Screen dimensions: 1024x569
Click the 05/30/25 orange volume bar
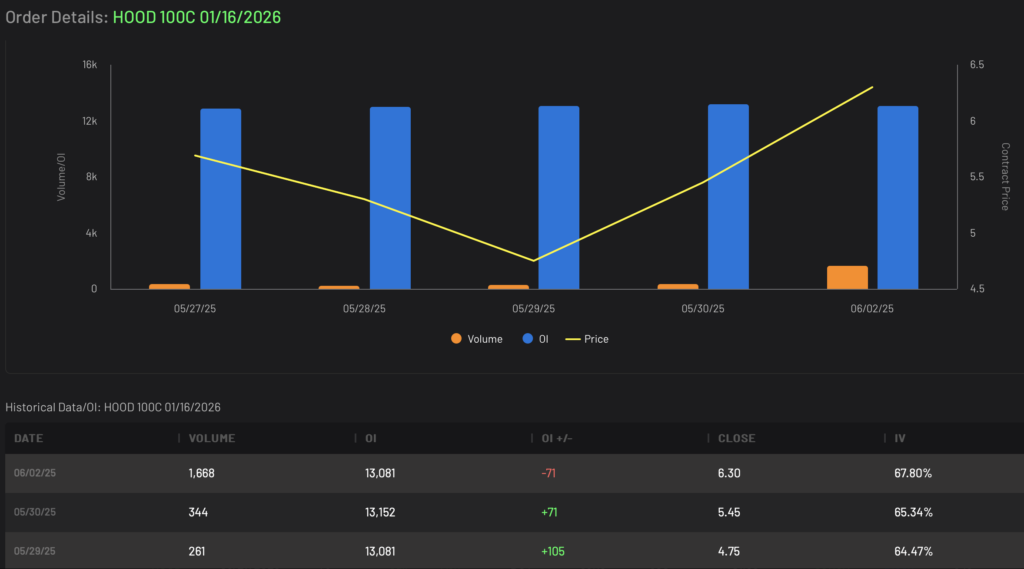coord(678,287)
